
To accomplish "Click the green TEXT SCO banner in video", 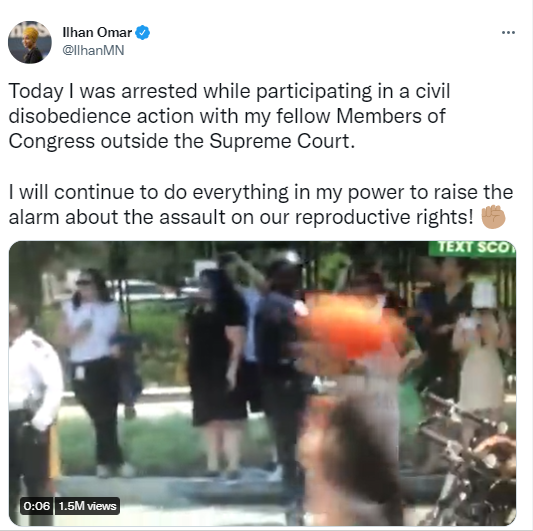I will [472, 248].
